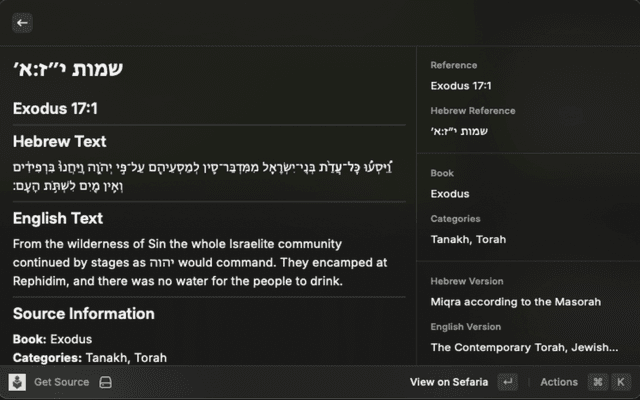640x400 pixels.
Task: Click the Get Source label
Action: (x=61, y=382)
